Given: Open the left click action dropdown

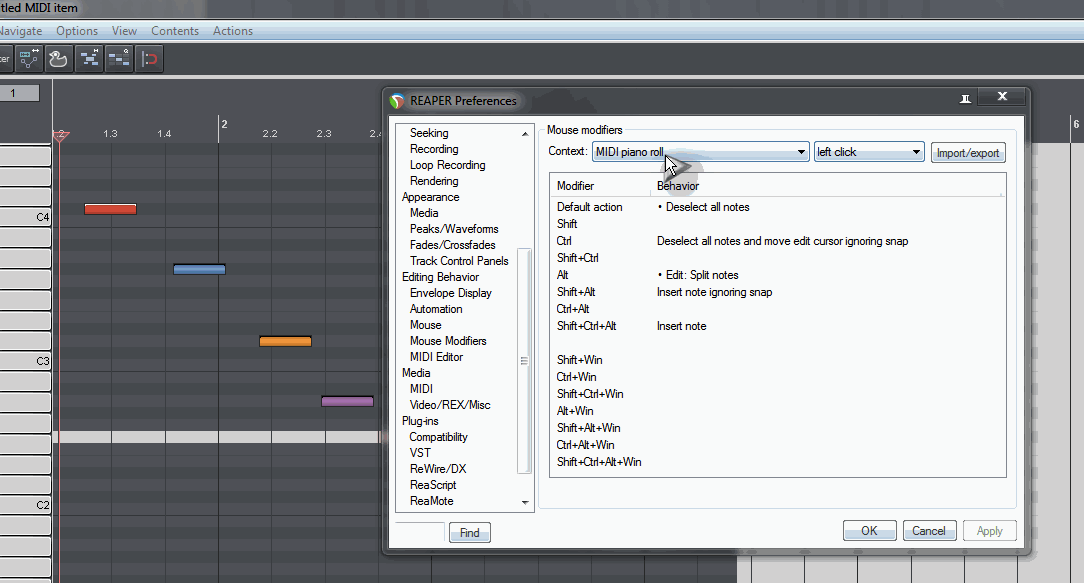Looking at the screenshot, I should [869, 152].
